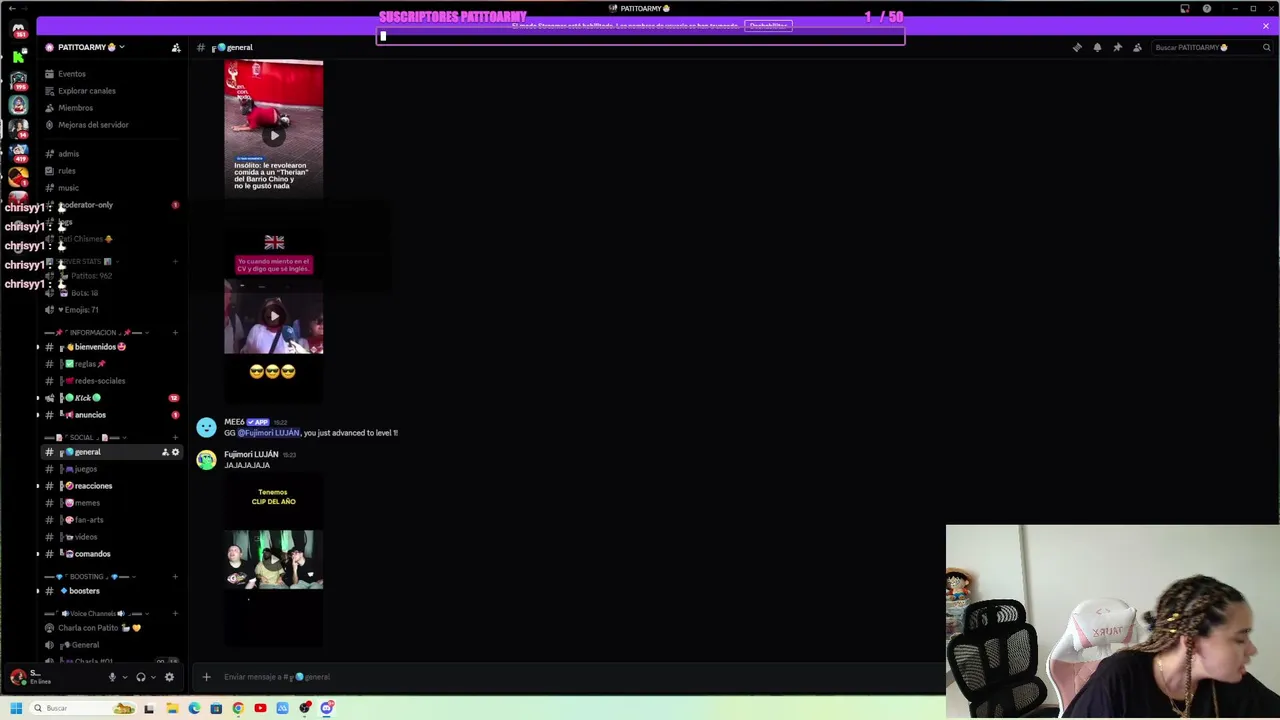
Task: Open Microsoft Edge from the taskbar
Action: [194, 708]
